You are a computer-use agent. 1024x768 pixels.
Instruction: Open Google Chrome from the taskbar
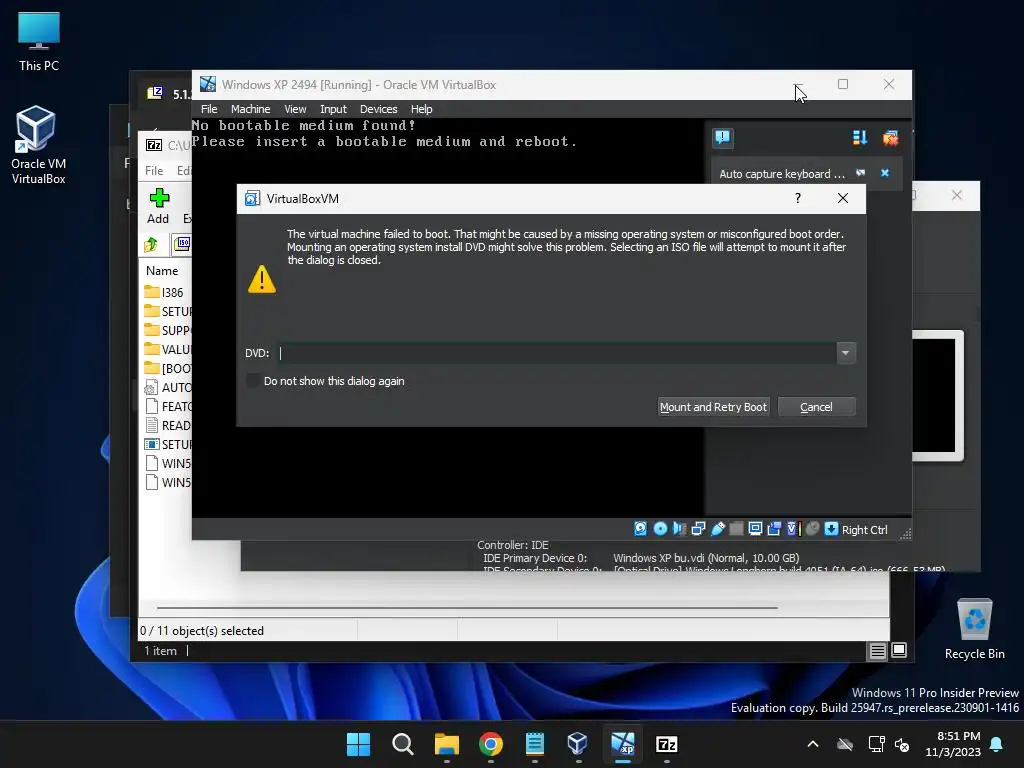490,744
